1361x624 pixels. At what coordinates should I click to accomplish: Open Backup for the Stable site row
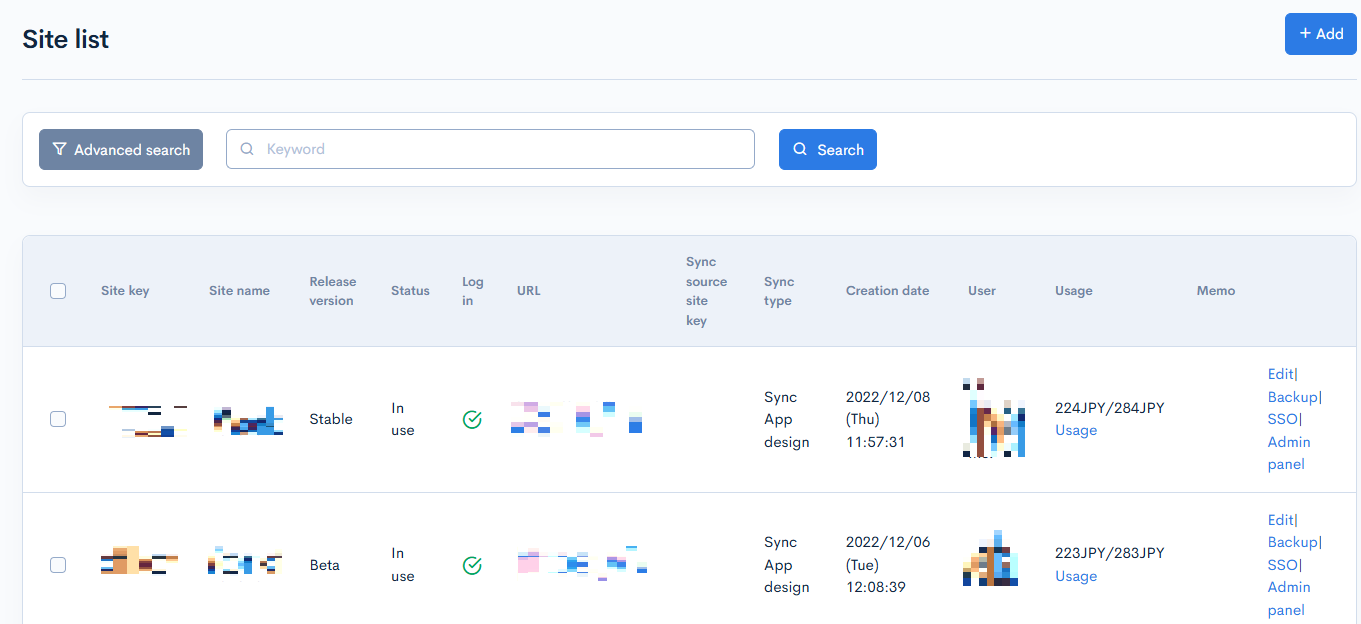1293,397
